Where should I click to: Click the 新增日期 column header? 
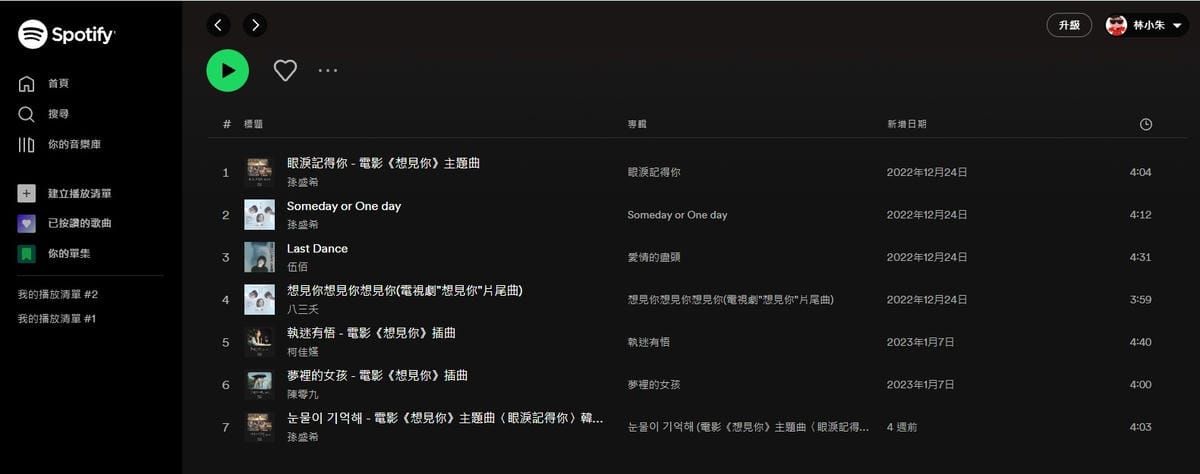click(906, 124)
